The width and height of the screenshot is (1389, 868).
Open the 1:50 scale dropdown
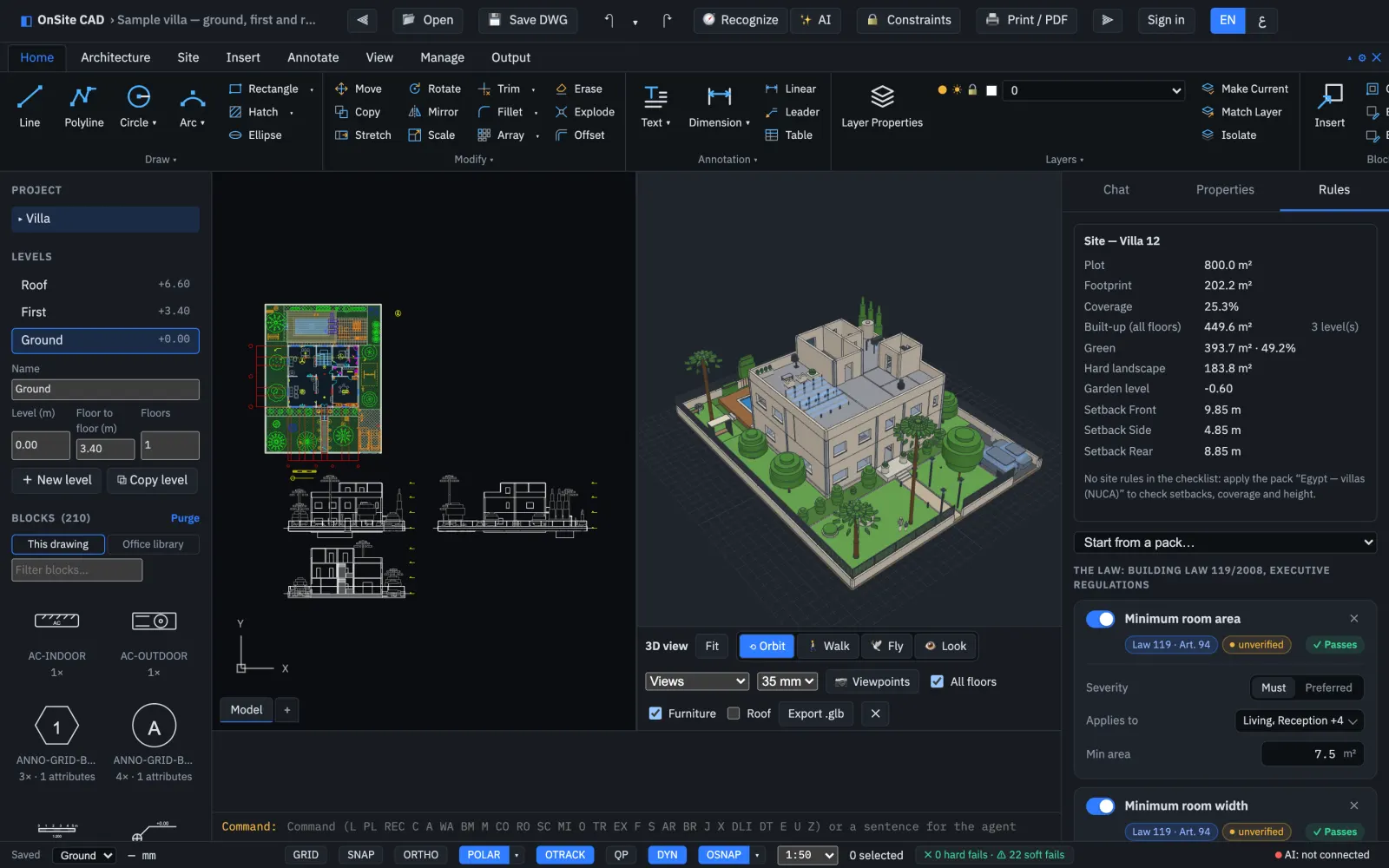(807, 855)
